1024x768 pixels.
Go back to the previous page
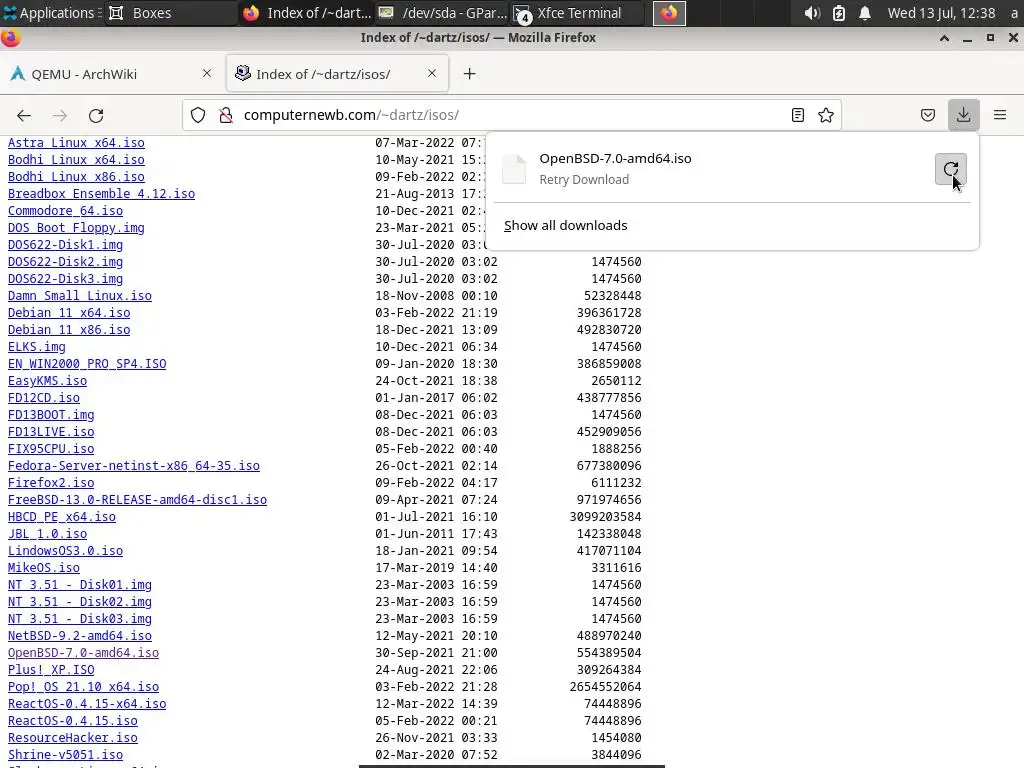pyautogui.click(x=24, y=115)
